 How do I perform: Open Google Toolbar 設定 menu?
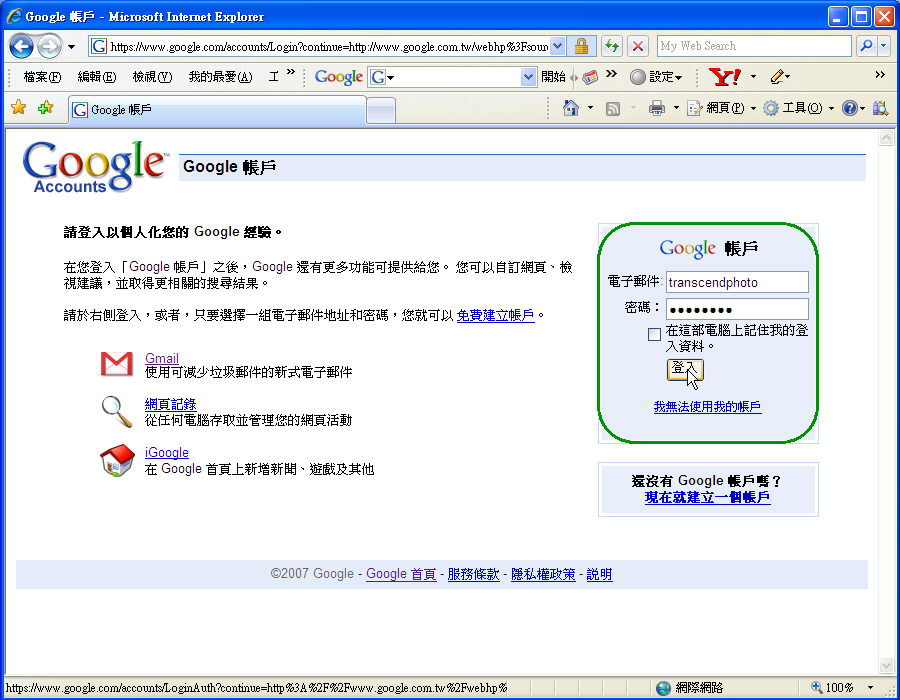655,77
